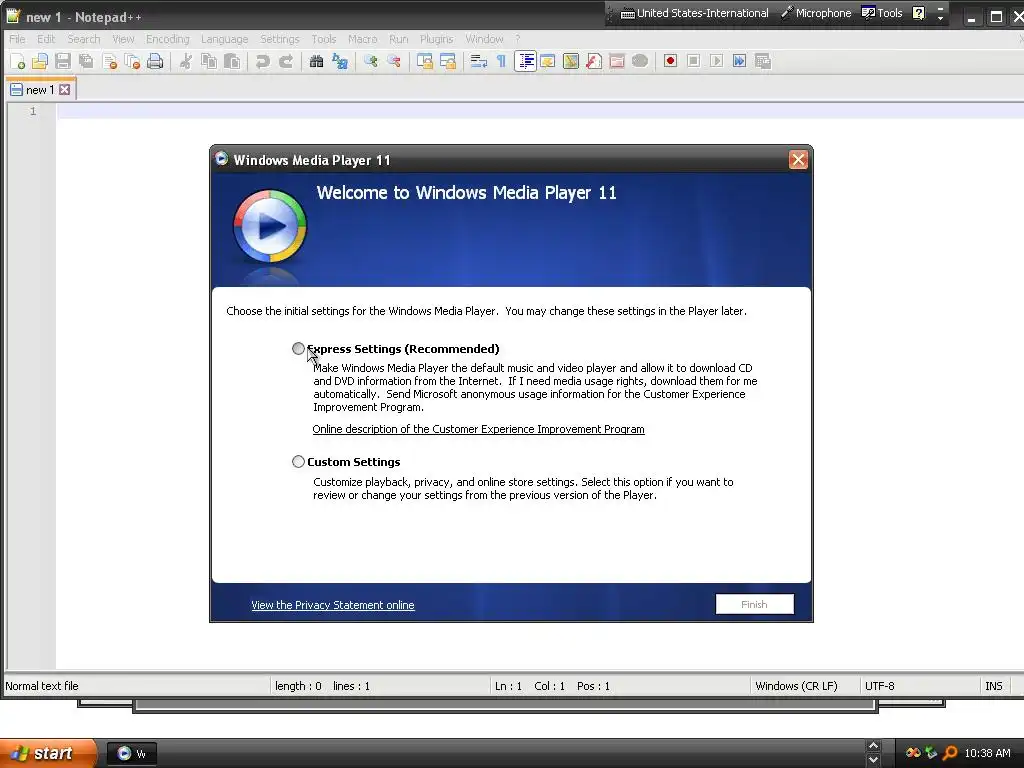Toggle synchronized vertical scrolling icon in Notepad++
The image size is (1024, 768).
pos(424,61)
